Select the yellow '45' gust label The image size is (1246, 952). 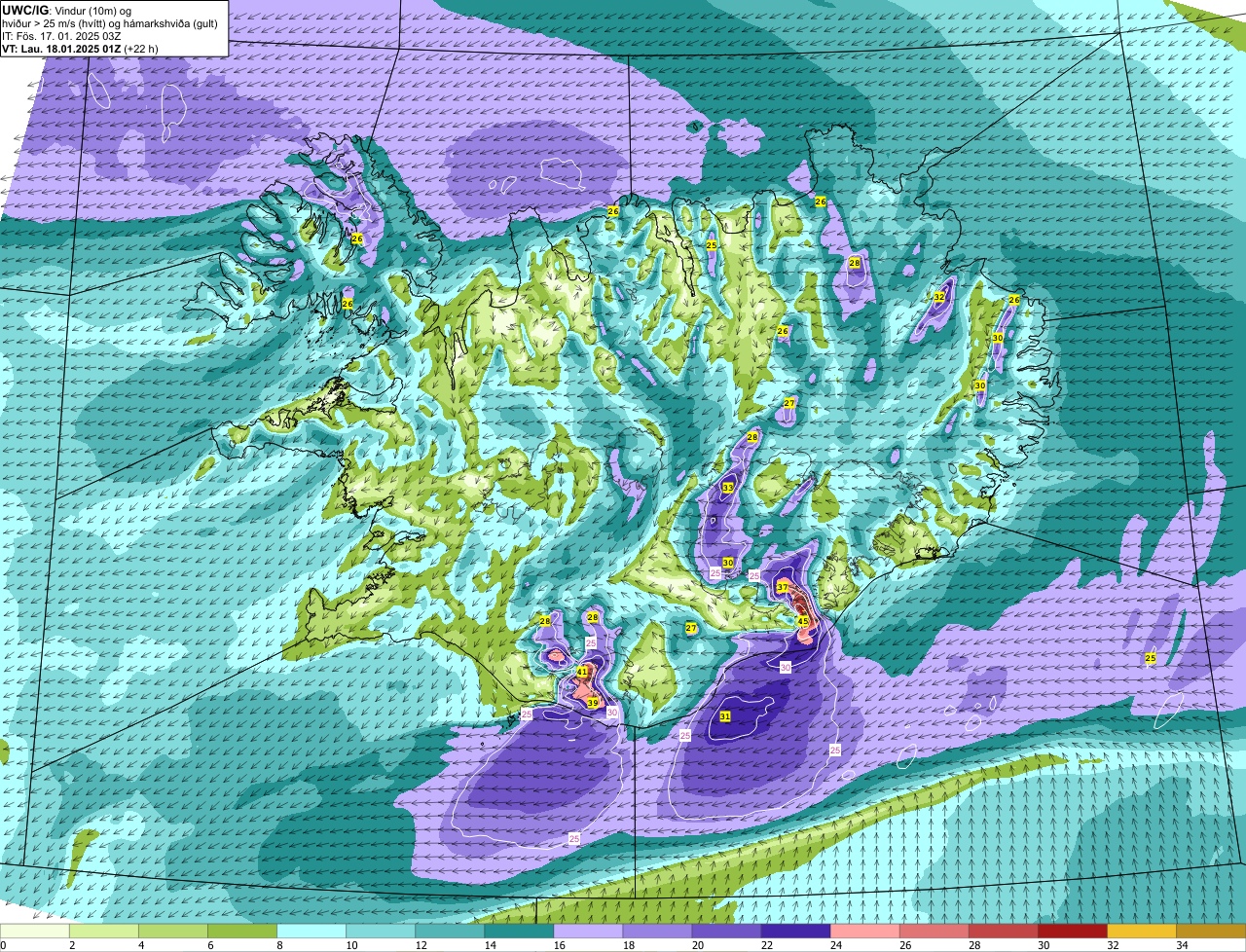point(803,621)
